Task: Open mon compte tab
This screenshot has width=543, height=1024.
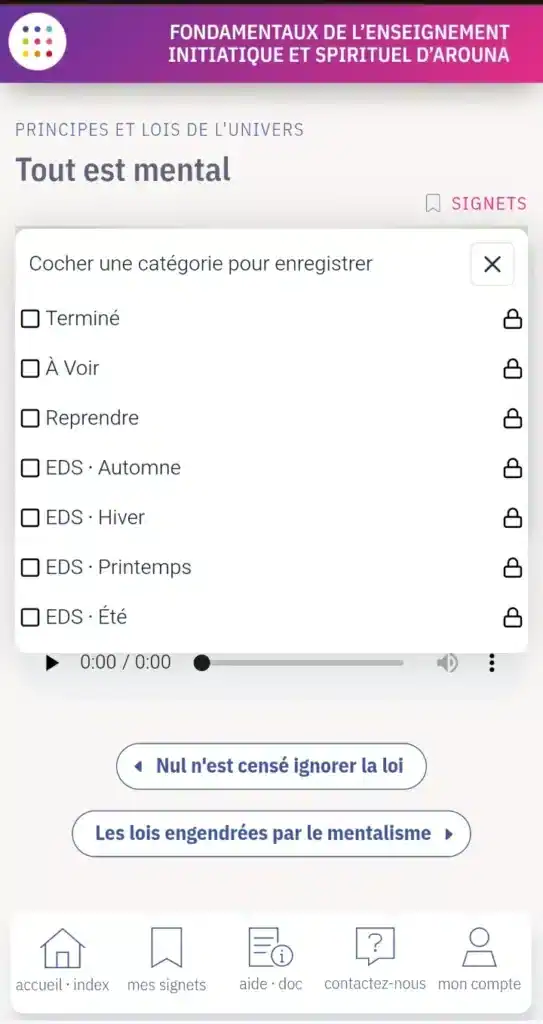Action: (480, 959)
